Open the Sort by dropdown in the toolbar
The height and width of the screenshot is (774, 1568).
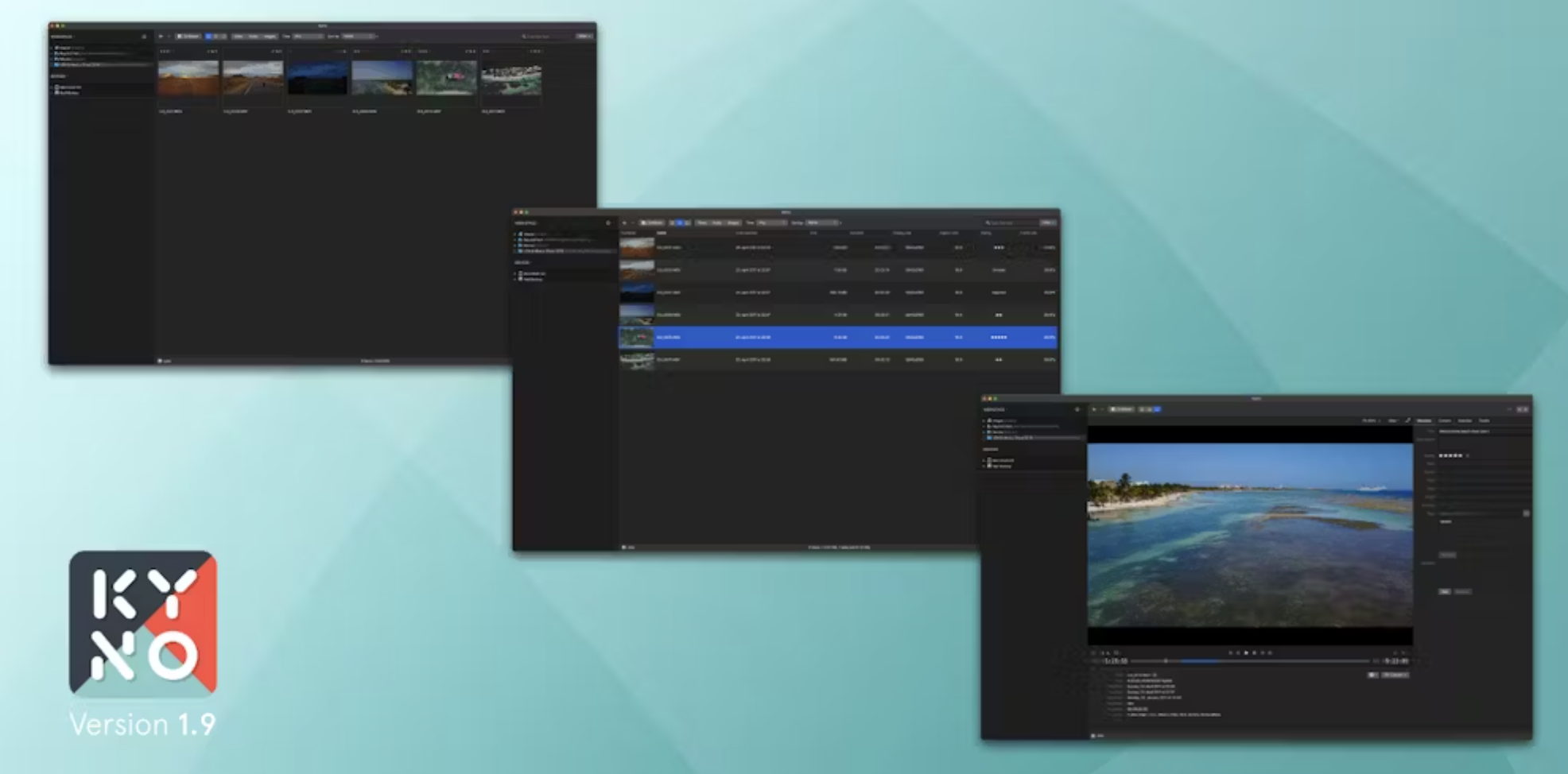tap(358, 36)
